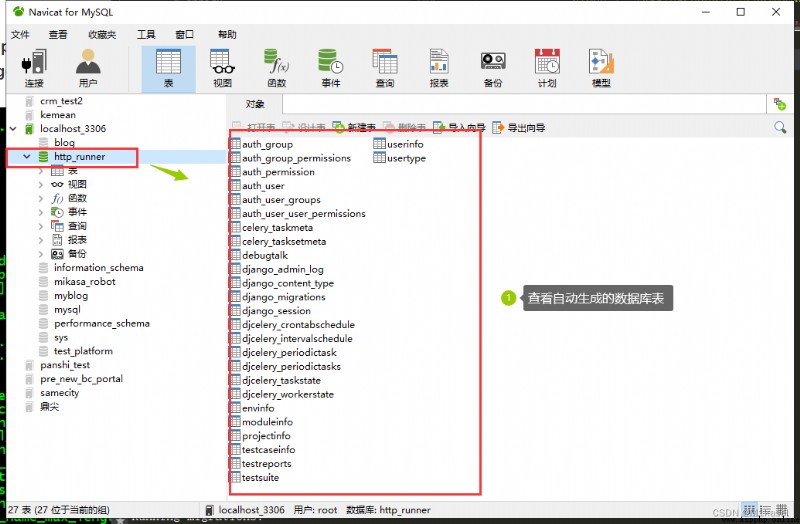Select the information_schema database
This screenshot has width=800, height=524.
click(x=98, y=268)
